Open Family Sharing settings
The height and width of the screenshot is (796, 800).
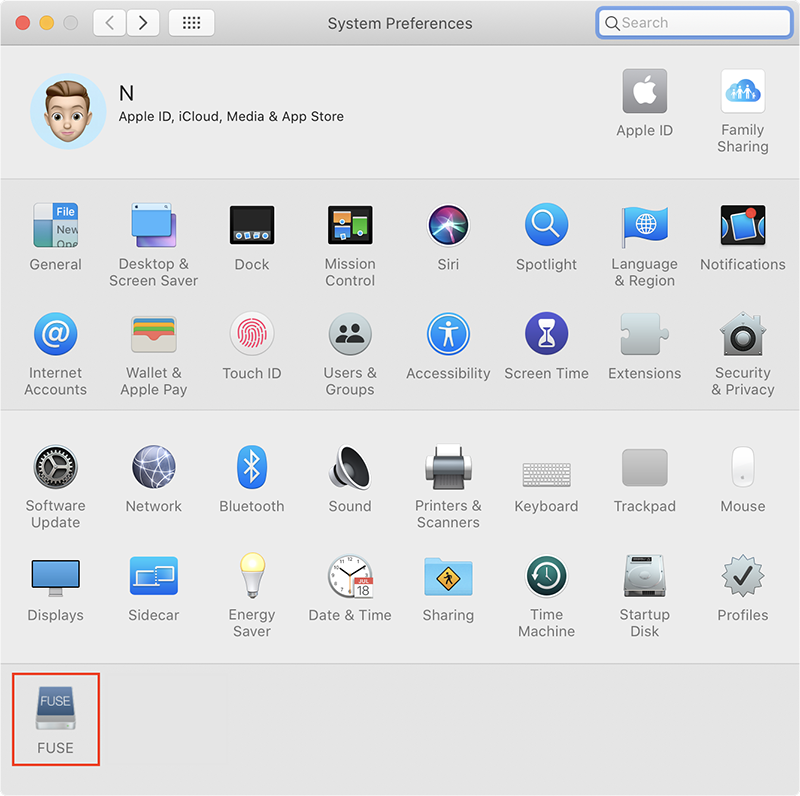(742, 92)
